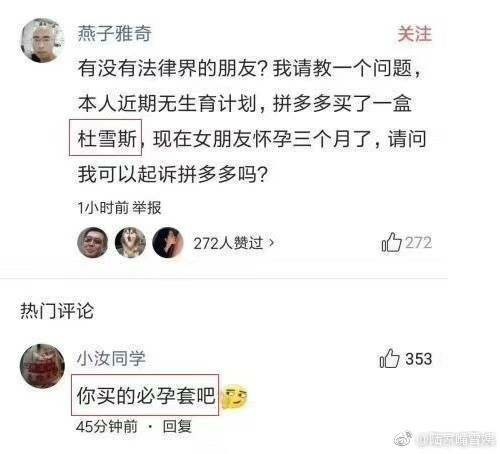The width and height of the screenshot is (500, 454).
Task: Follow user via 关注 button
Action: coord(415,34)
